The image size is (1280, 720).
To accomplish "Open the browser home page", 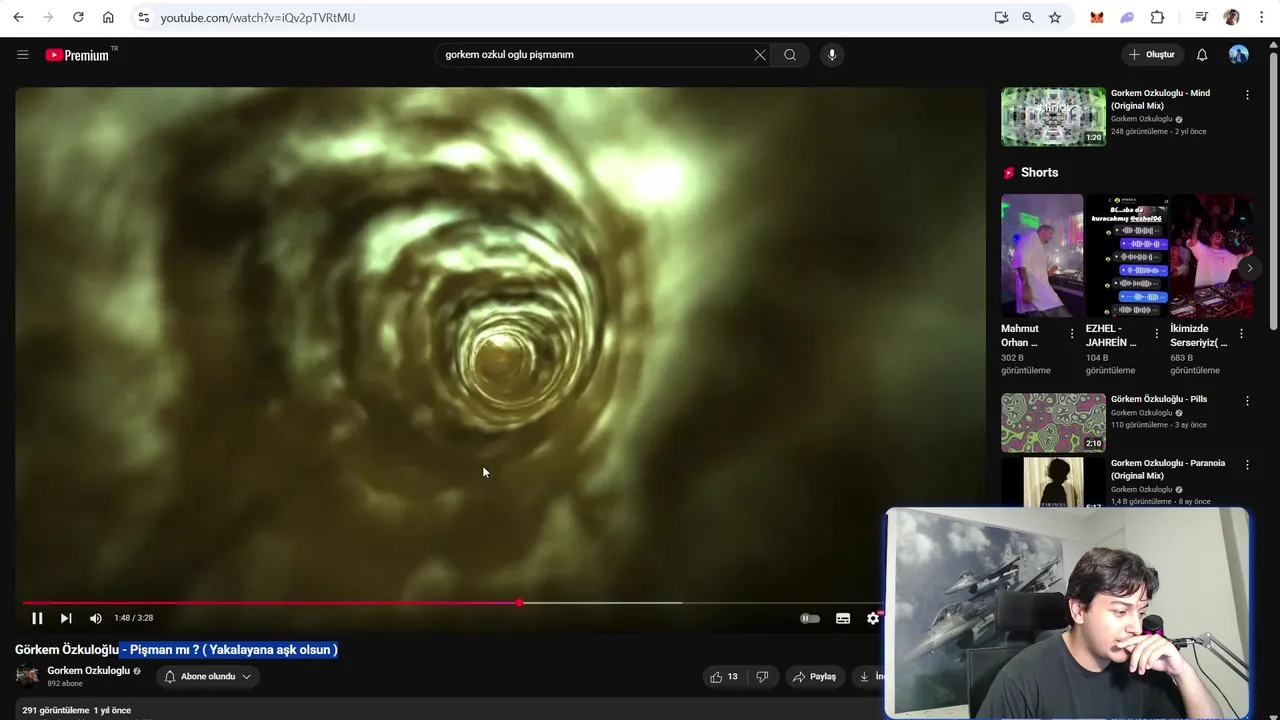I will coord(108,17).
